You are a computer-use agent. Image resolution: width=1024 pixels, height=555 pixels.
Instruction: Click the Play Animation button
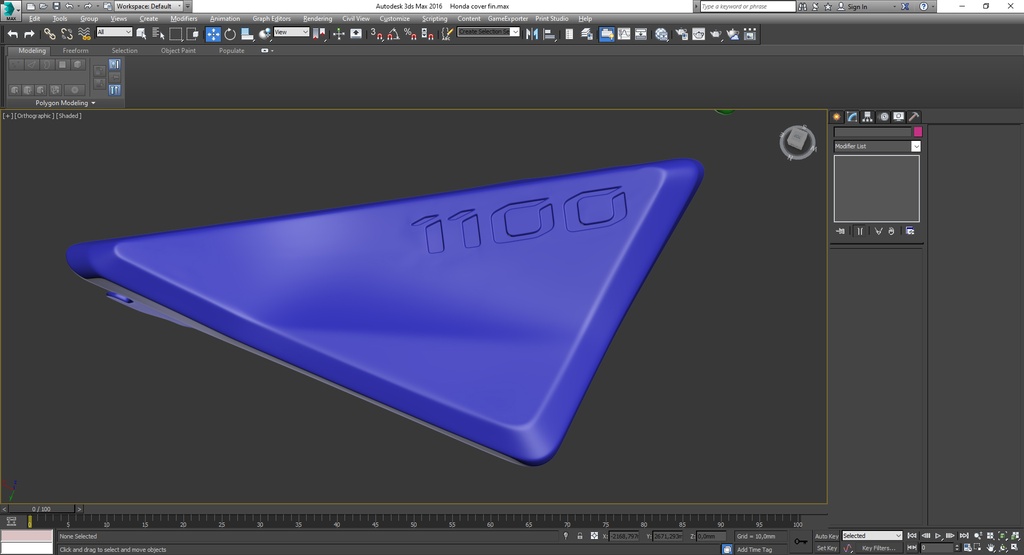tap(938, 535)
